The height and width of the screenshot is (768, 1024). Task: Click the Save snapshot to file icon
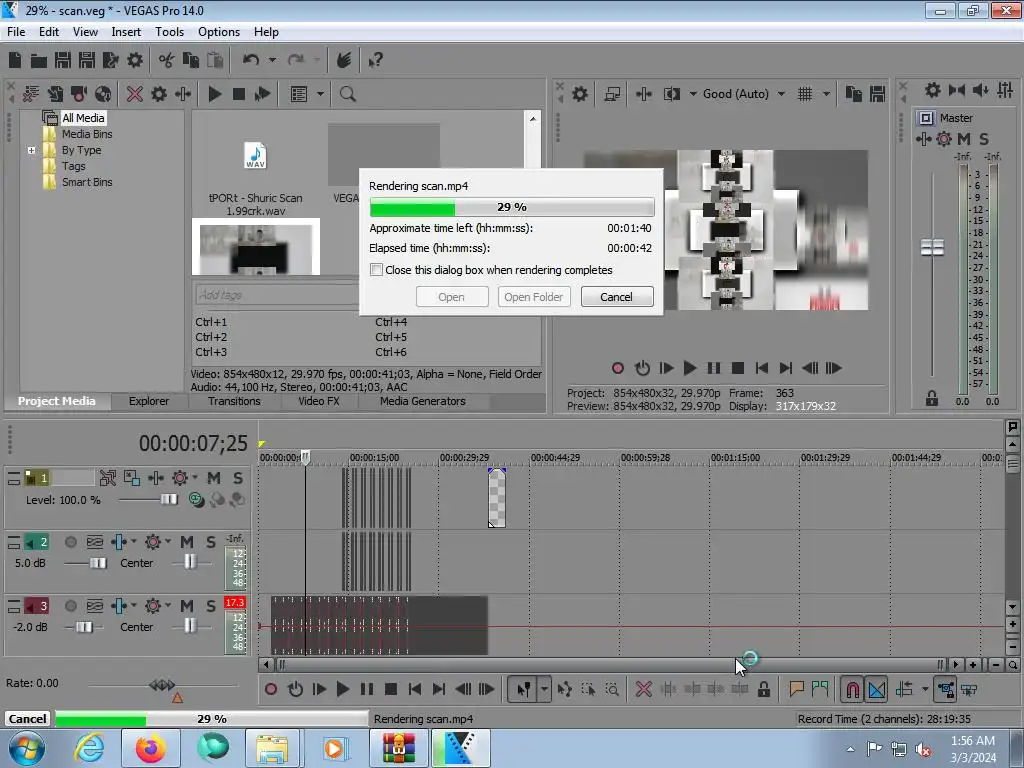click(x=878, y=94)
